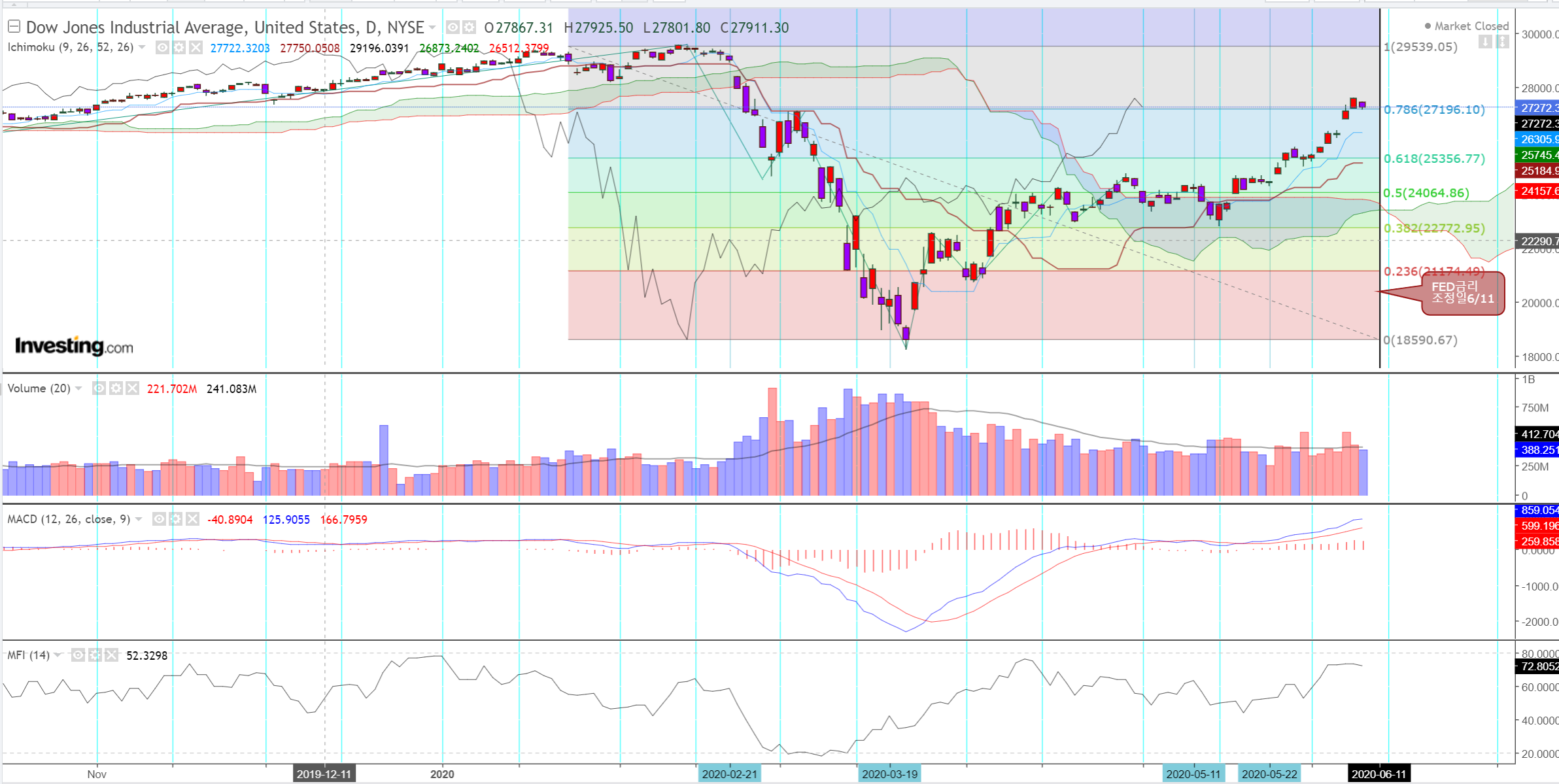Open the Dow Jones symbol dropdown arrow
The image size is (1559, 784).
pos(432,27)
